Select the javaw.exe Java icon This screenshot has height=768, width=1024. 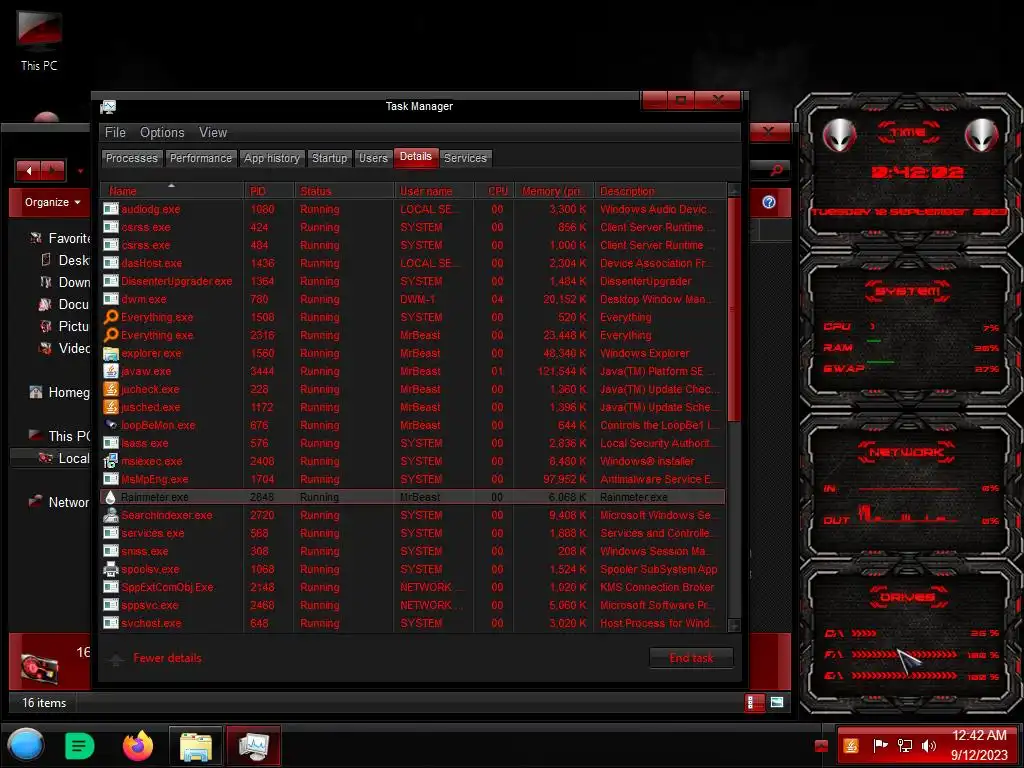[111, 371]
